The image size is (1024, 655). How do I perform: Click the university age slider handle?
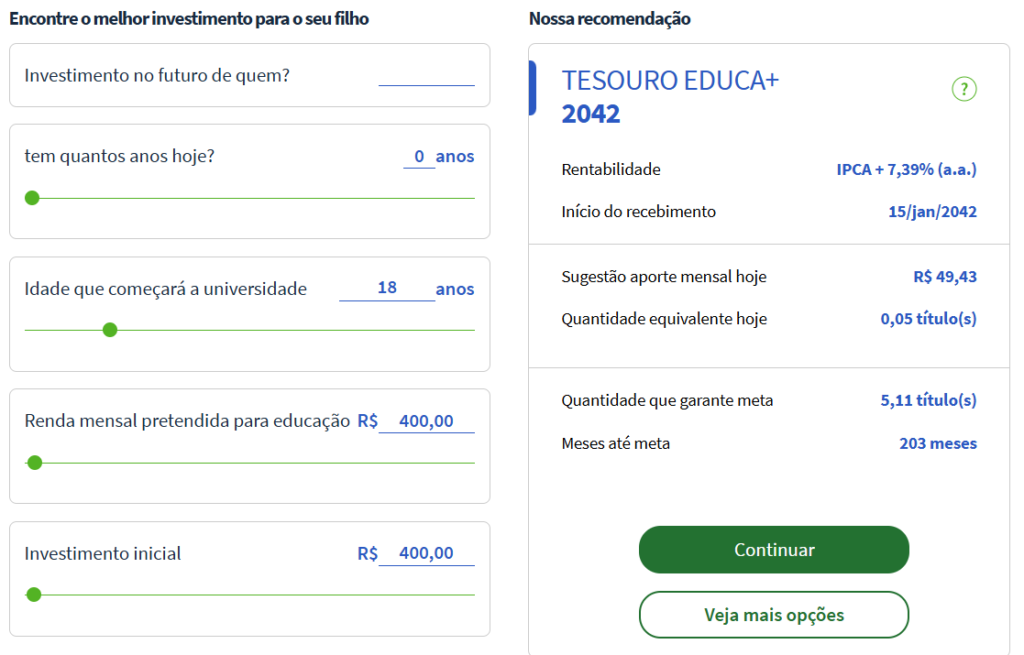point(110,330)
